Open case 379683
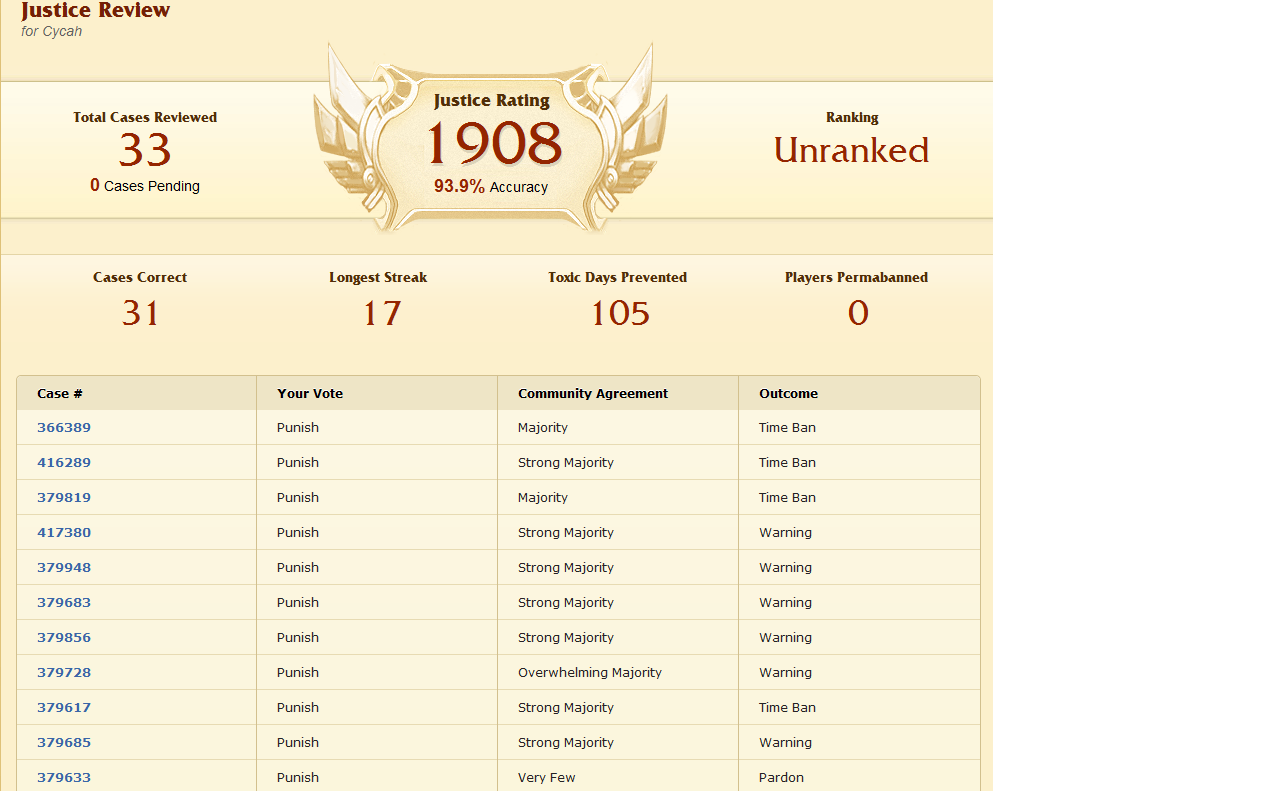Screen dimensions: 1280x791 [x=64, y=602]
